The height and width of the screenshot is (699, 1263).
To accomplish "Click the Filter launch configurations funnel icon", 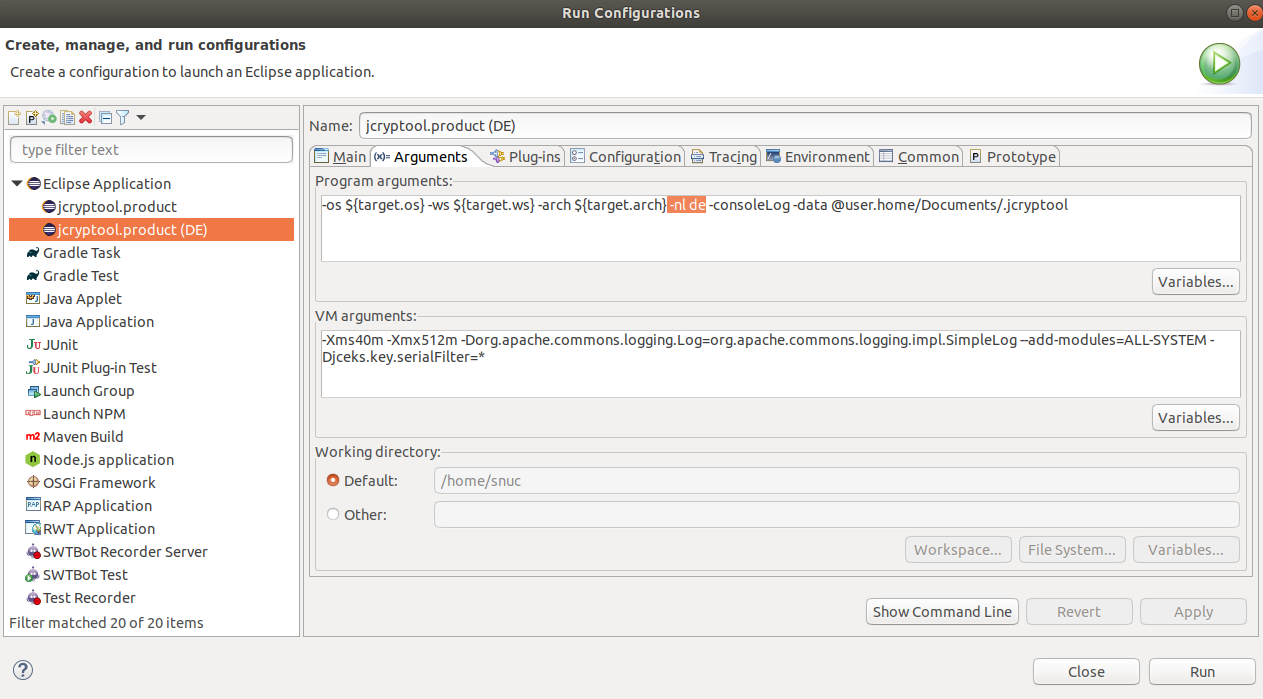I will 122,118.
